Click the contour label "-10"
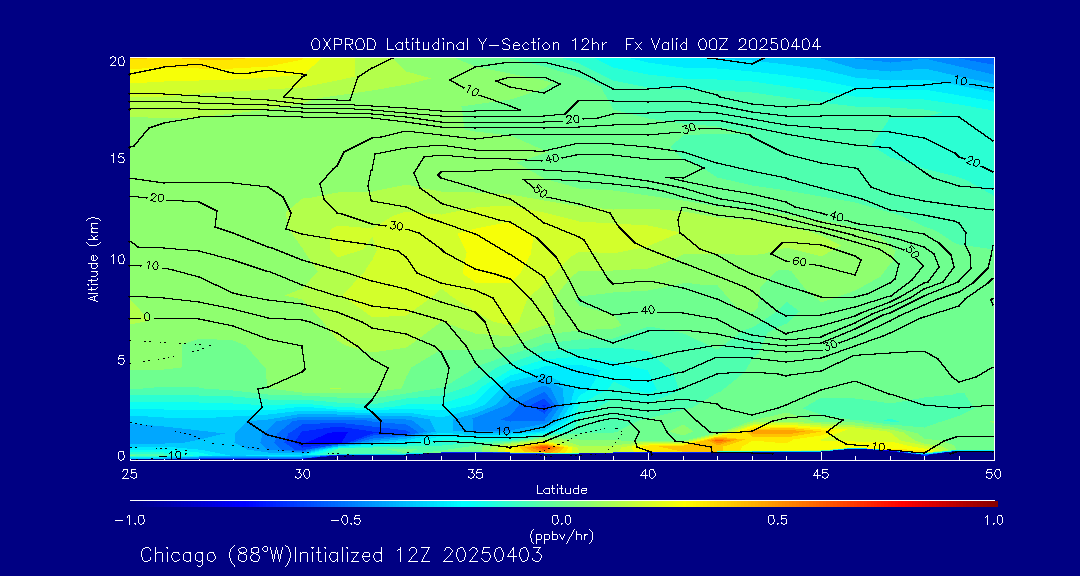Screen dimensions: 1080x576 coord(169,455)
